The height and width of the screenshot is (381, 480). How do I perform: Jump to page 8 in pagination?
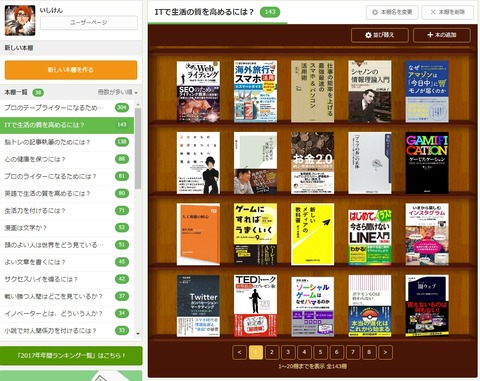coord(369,352)
